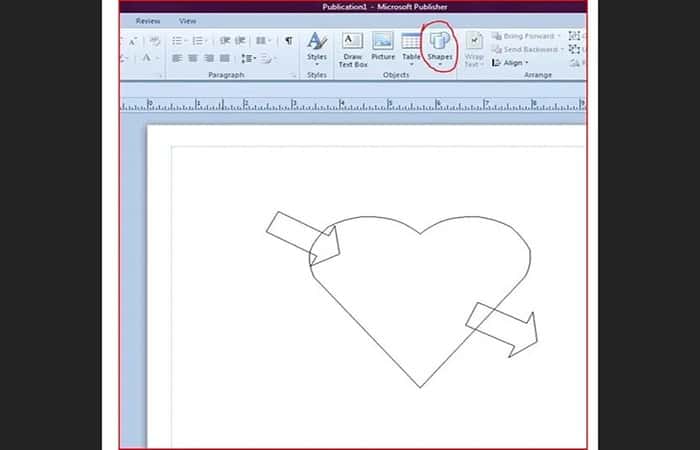Switch to the Review tab
Viewport: 700px width, 450px height.
coord(148,21)
